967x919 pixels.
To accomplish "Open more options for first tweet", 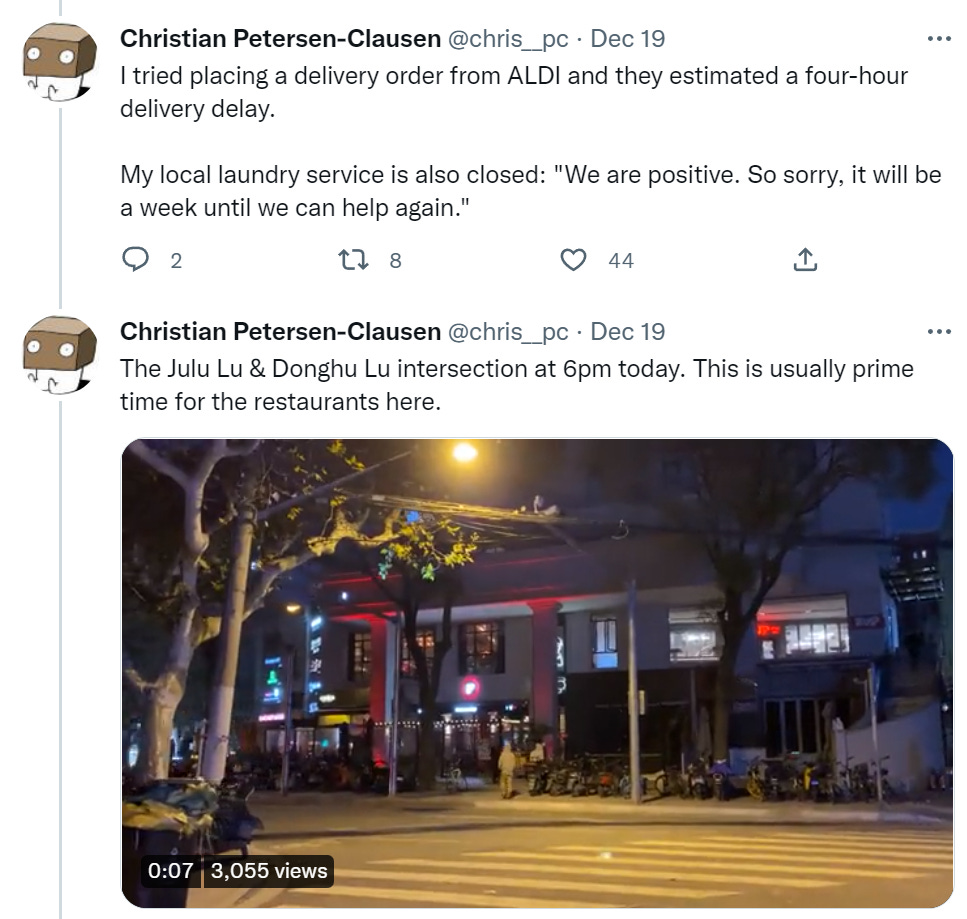I will click(939, 39).
